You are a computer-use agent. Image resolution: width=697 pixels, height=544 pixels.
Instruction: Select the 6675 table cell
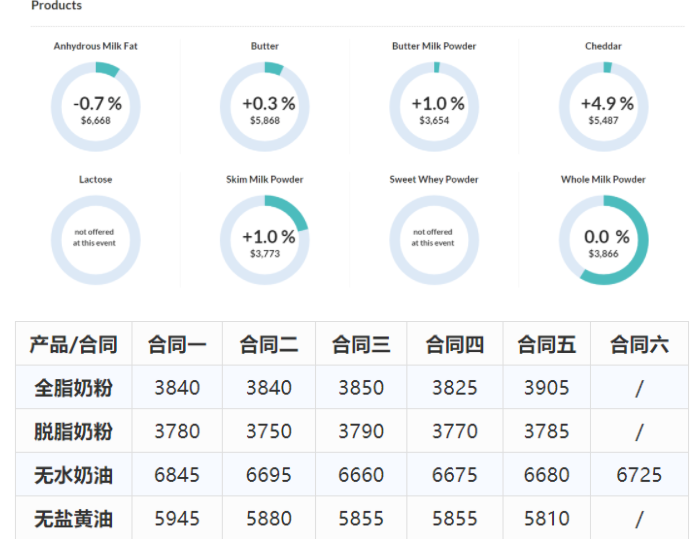pyautogui.click(x=455, y=475)
